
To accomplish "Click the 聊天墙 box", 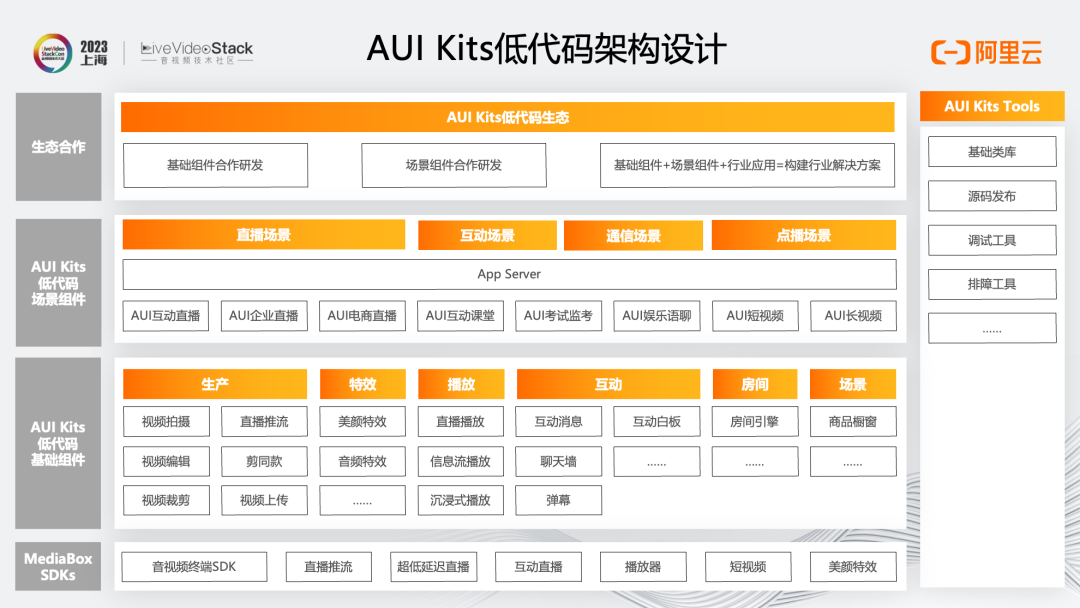I will pyautogui.click(x=559, y=461).
